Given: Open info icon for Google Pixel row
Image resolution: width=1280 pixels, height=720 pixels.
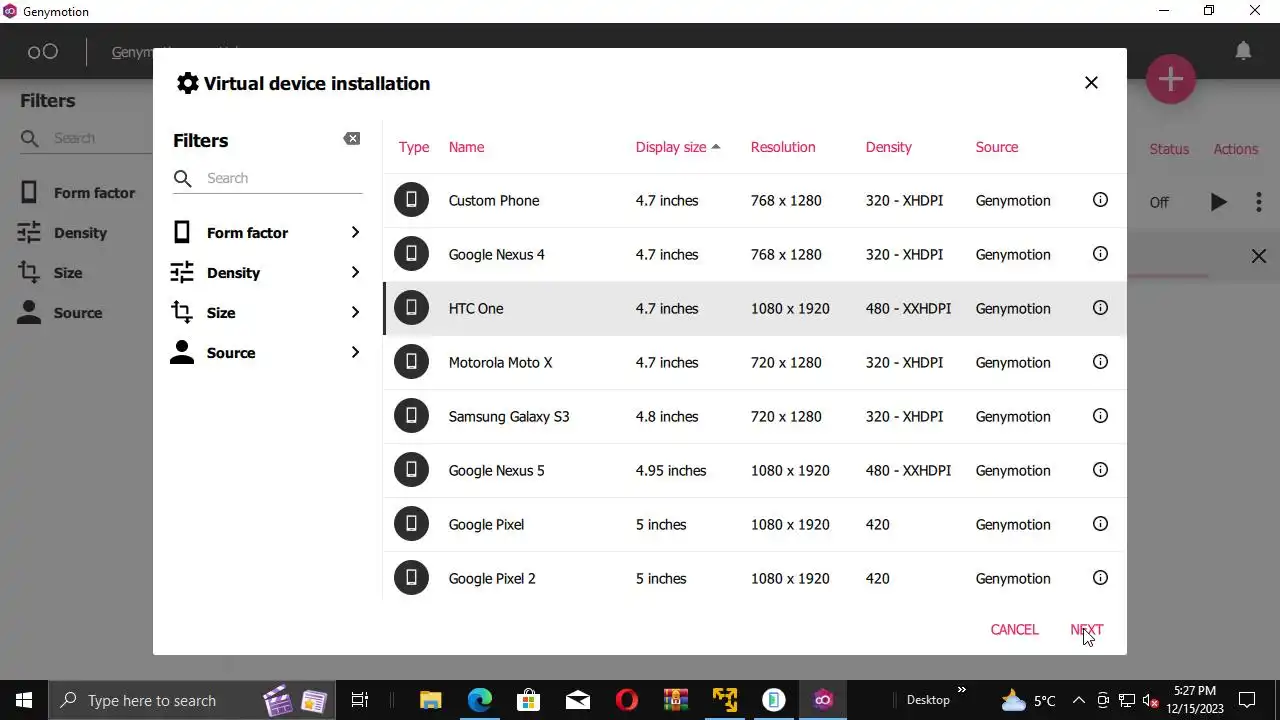Looking at the screenshot, I should coord(1100,524).
